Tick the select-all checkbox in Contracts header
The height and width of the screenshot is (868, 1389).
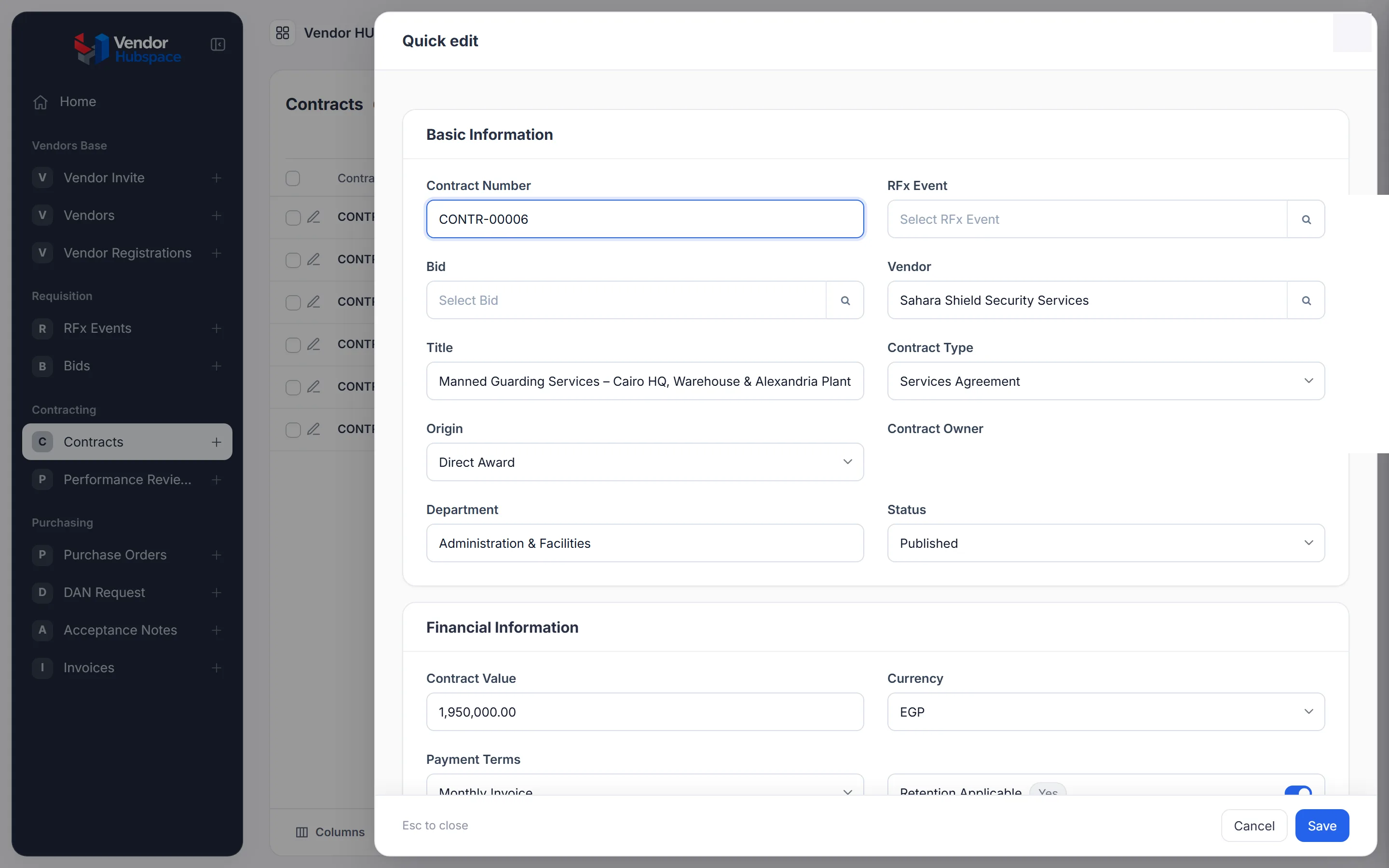[293, 178]
